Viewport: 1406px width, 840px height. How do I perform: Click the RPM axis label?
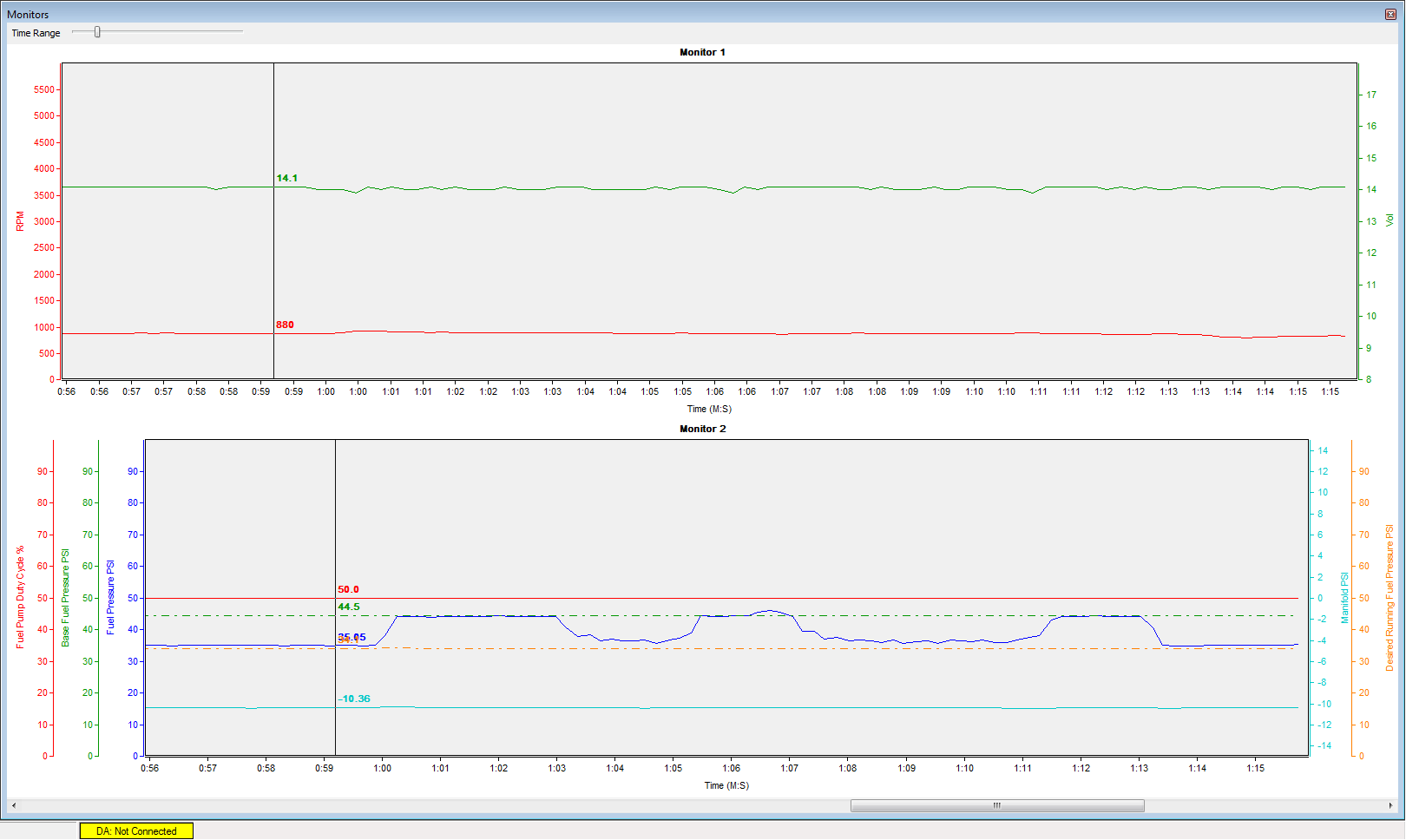coord(20,221)
